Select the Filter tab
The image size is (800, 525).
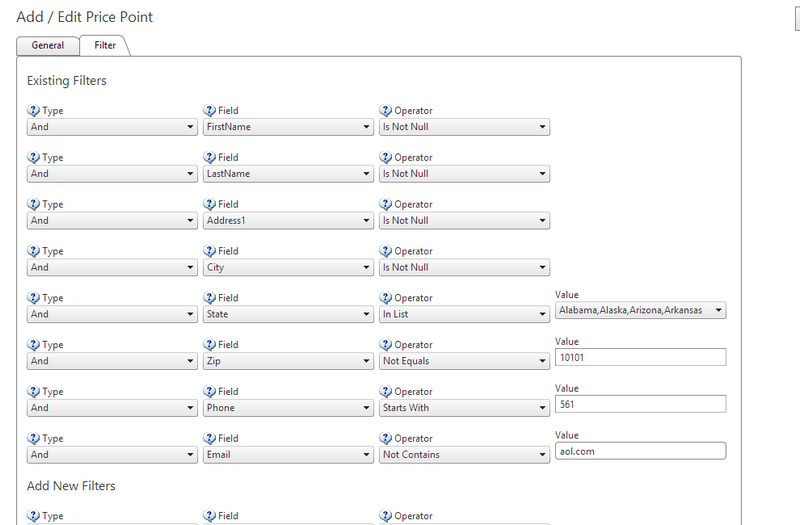click(x=104, y=45)
